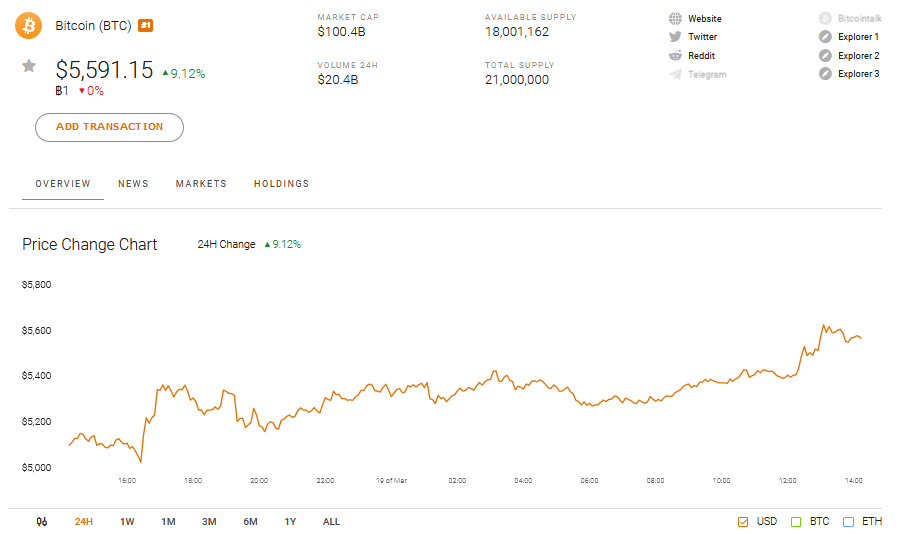The width and height of the screenshot is (914, 534).
Task: Click the Explorer 1 compass icon
Action: [825, 37]
